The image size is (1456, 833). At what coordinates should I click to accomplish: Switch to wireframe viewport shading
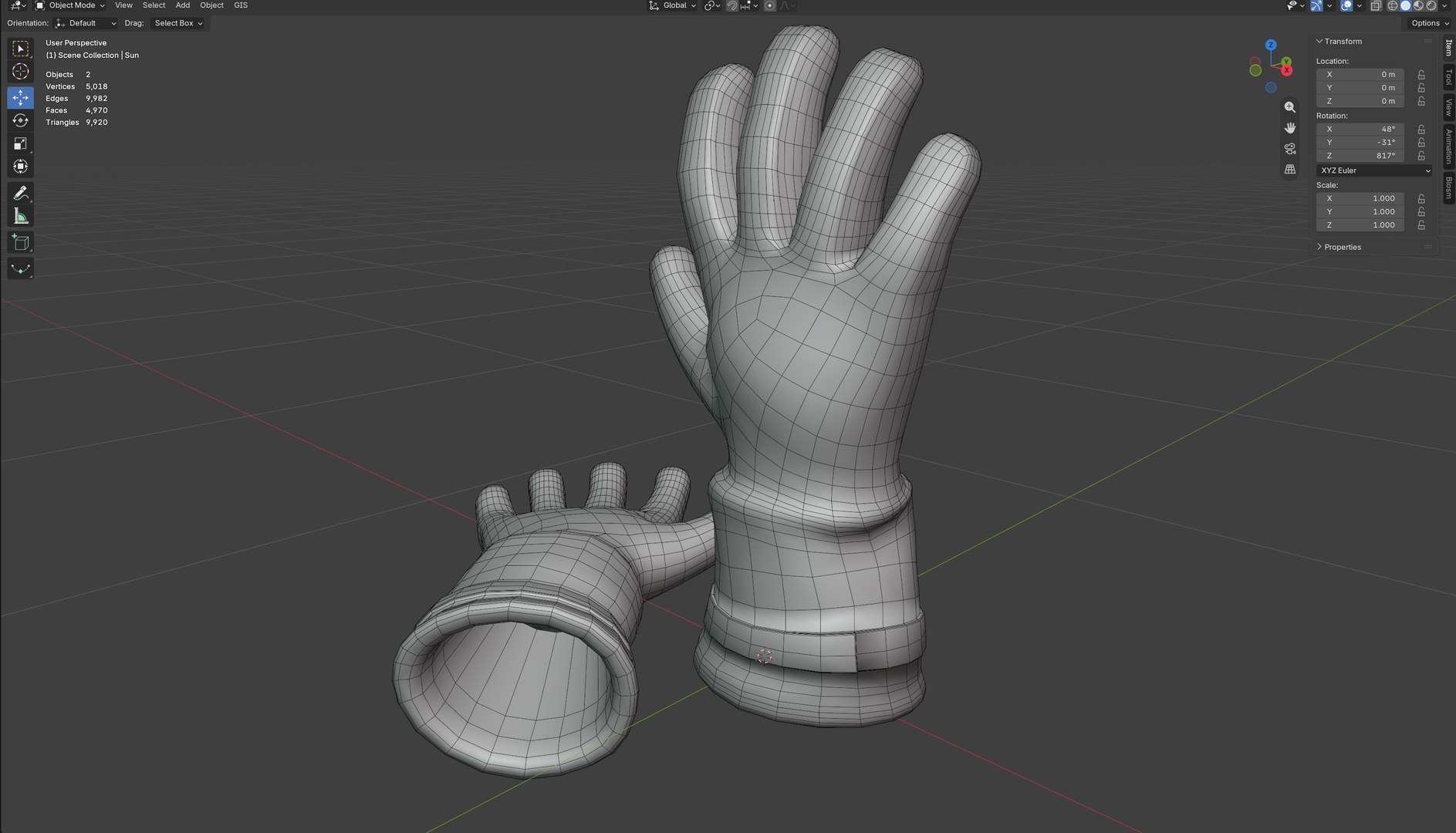click(1393, 5)
